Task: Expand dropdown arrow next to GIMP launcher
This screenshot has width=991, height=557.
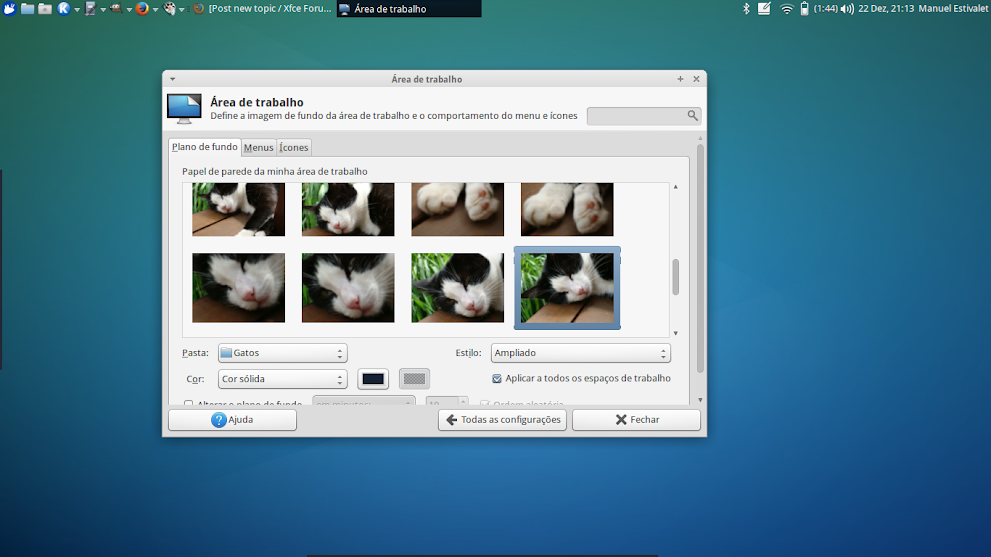Action: point(129,9)
